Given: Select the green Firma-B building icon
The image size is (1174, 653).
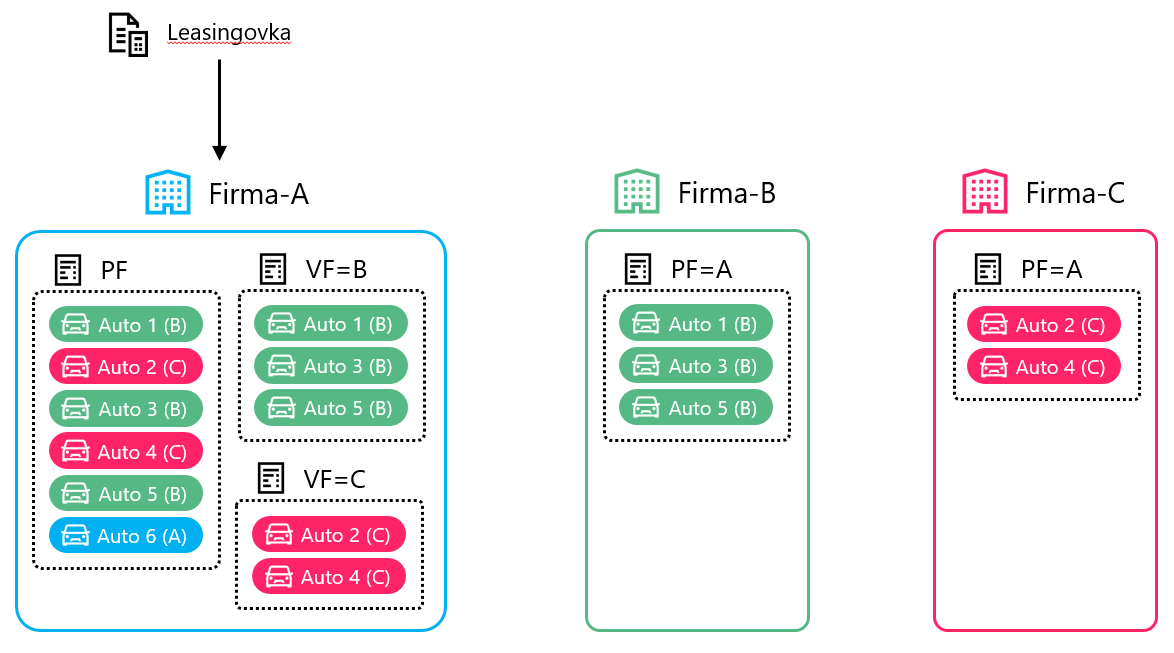Looking at the screenshot, I should (636, 192).
